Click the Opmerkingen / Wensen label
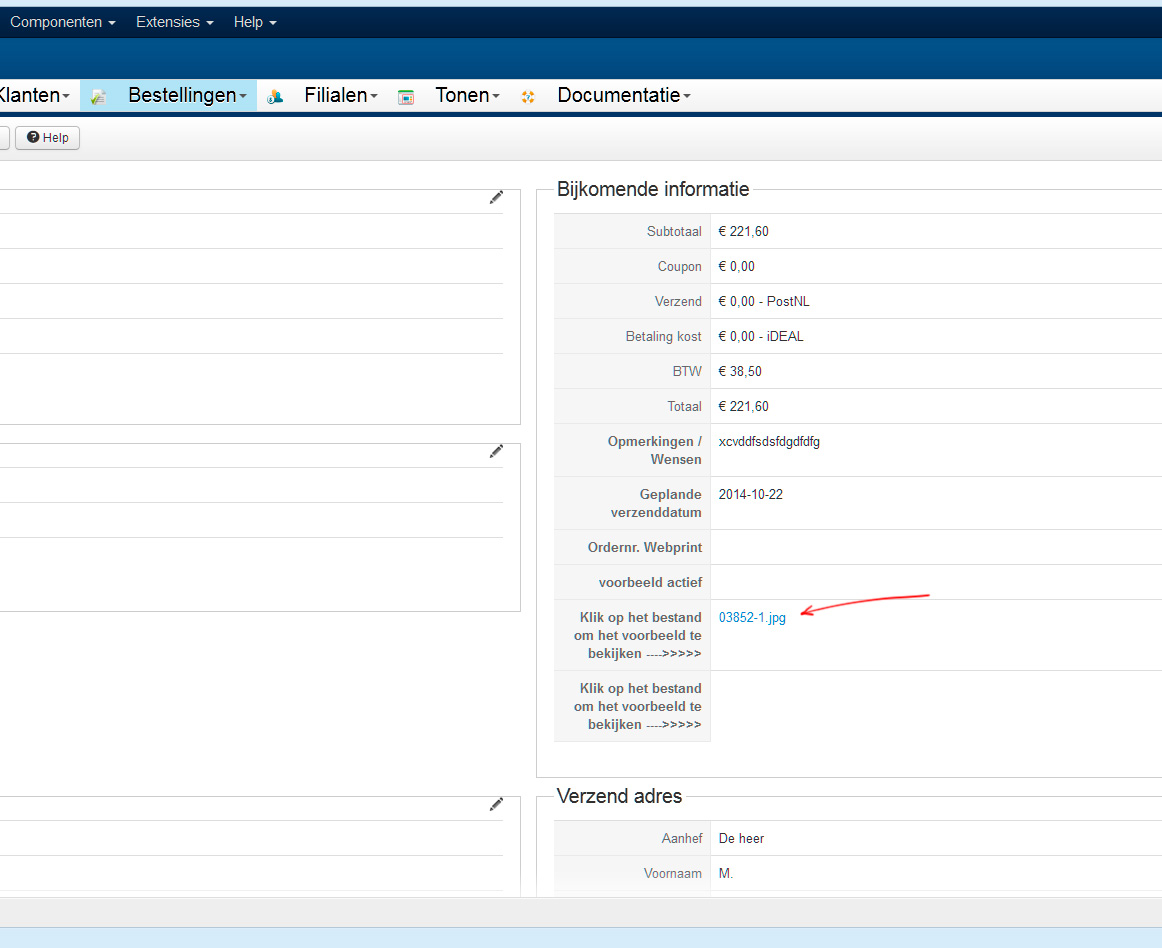This screenshot has height=948, width=1162. 654,451
